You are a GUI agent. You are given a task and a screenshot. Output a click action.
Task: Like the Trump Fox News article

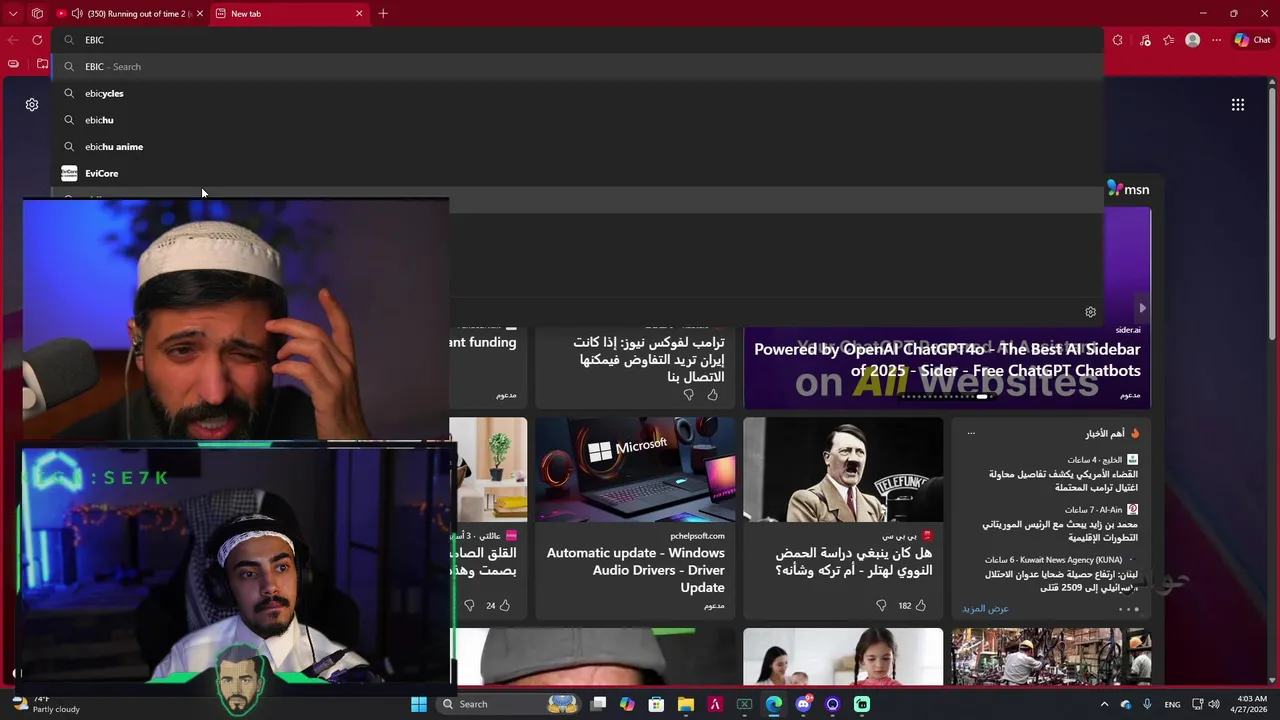click(x=712, y=395)
